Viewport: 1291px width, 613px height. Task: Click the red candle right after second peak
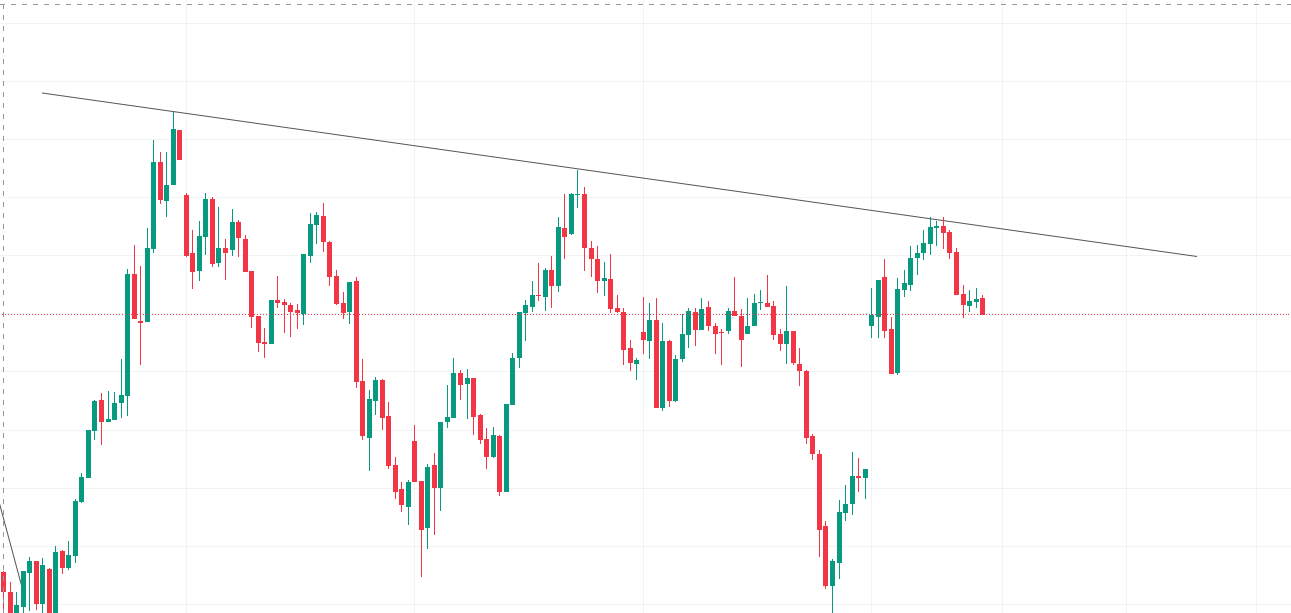coord(584,230)
